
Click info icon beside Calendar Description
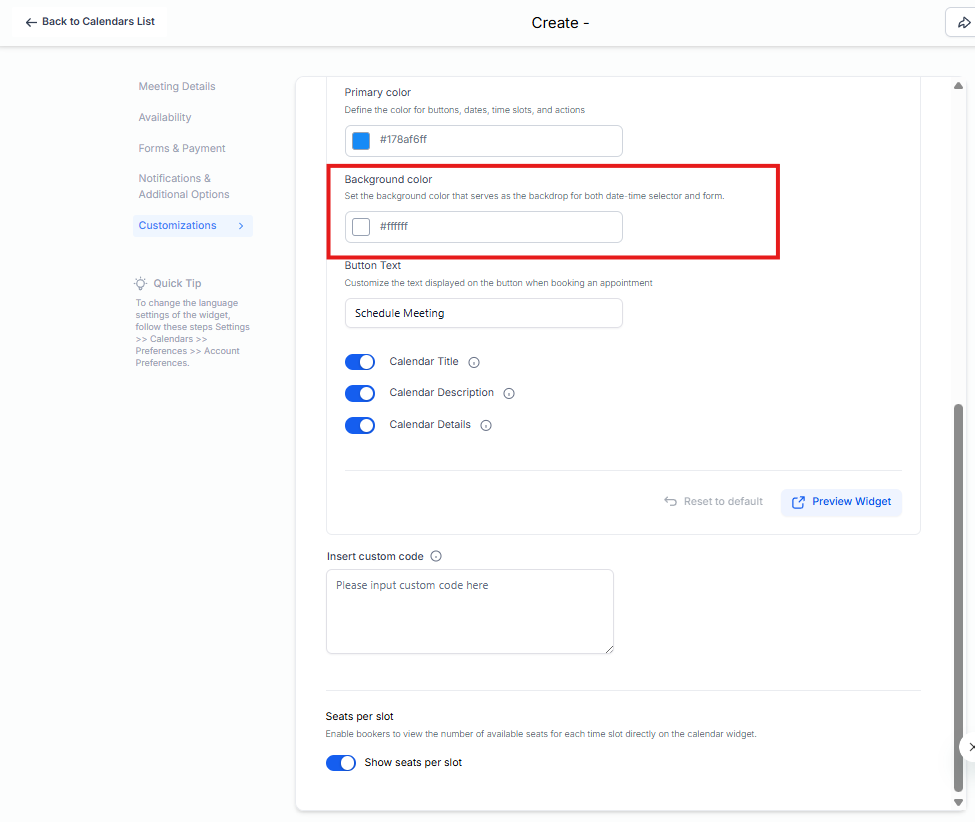pyautogui.click(x=509, y=394)
